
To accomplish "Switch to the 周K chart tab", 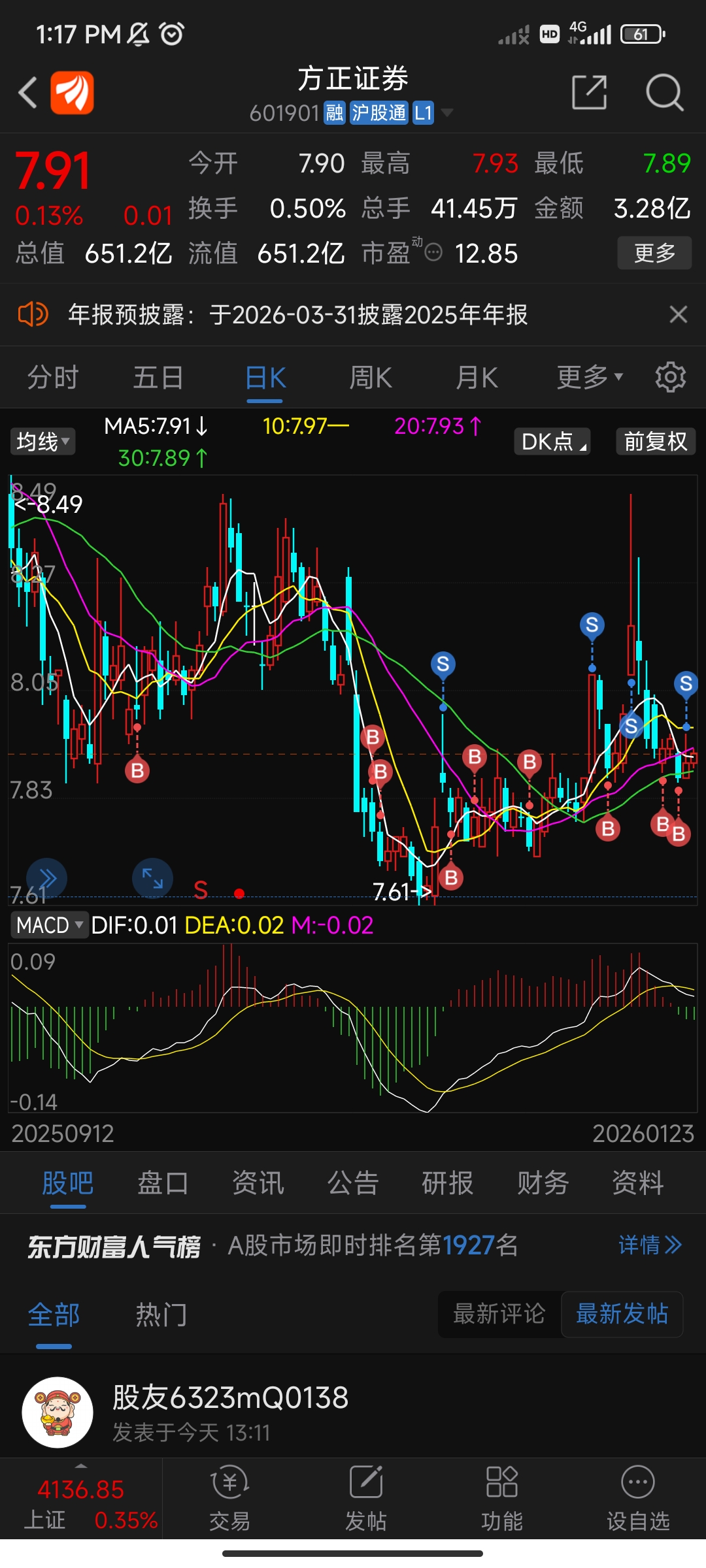I will tap(371, 377).
